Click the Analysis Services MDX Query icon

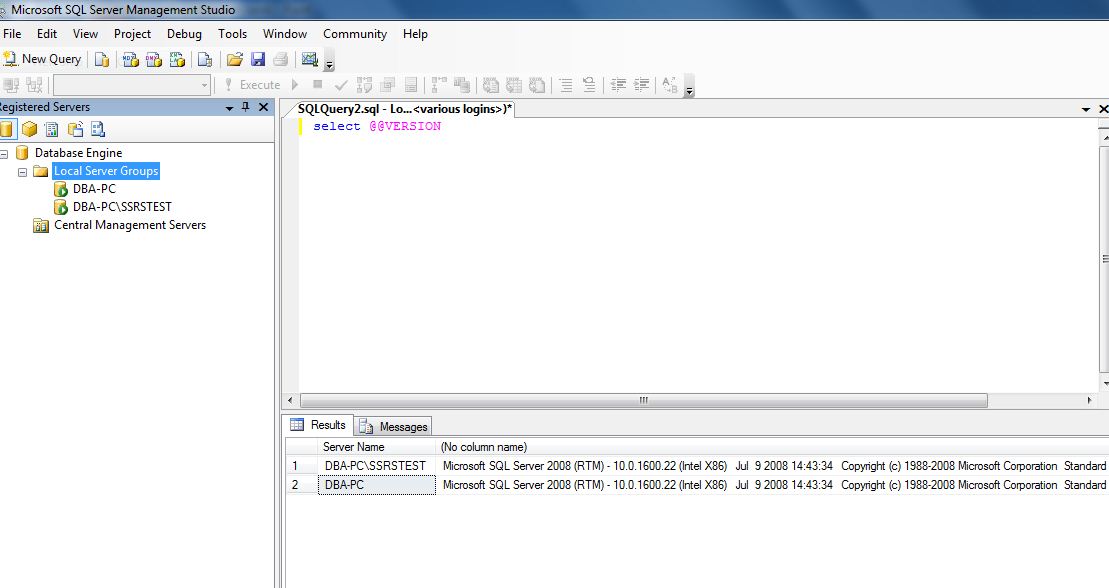coord(130,59)
